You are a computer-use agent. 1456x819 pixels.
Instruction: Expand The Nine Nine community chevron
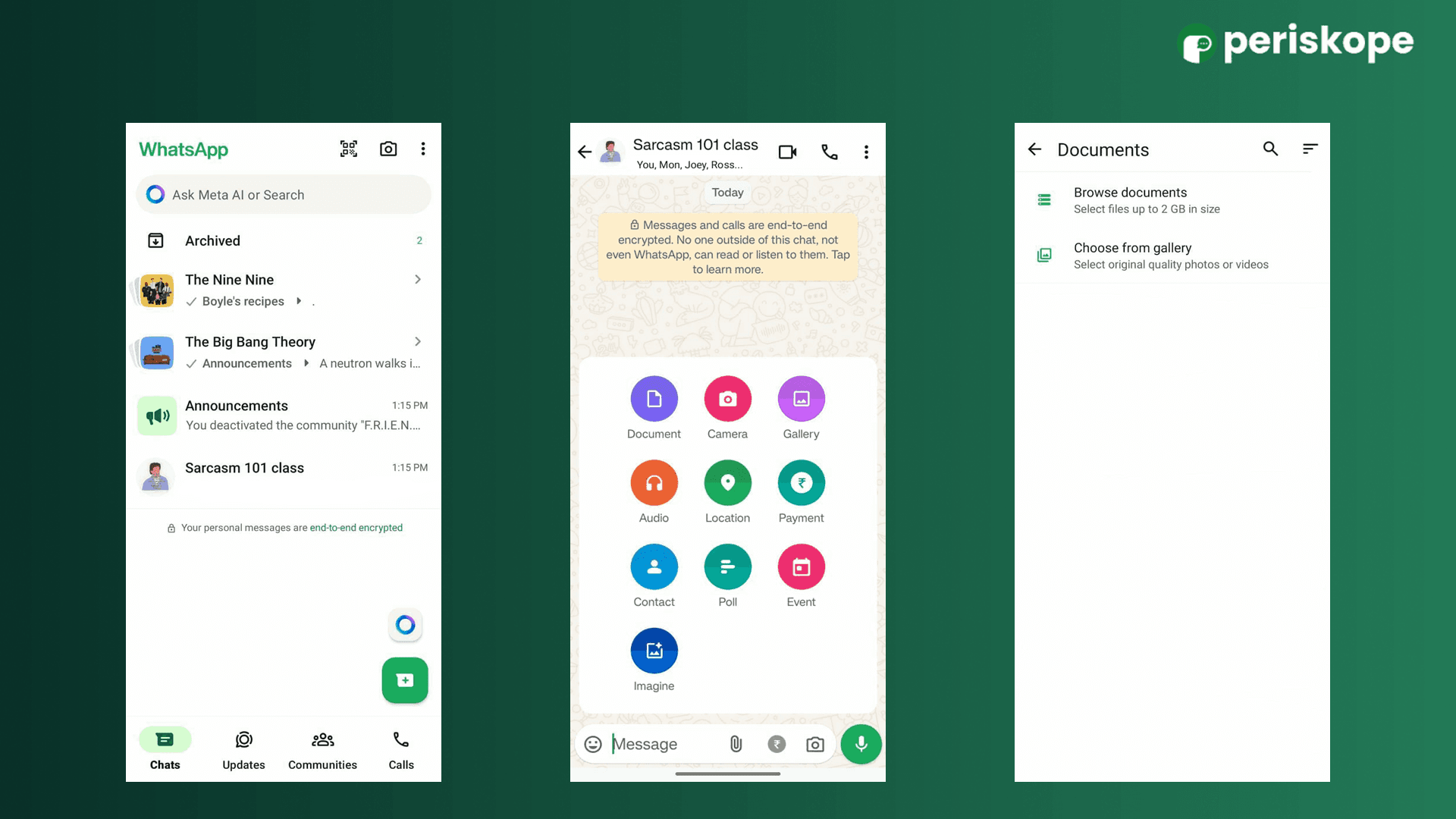418,280
